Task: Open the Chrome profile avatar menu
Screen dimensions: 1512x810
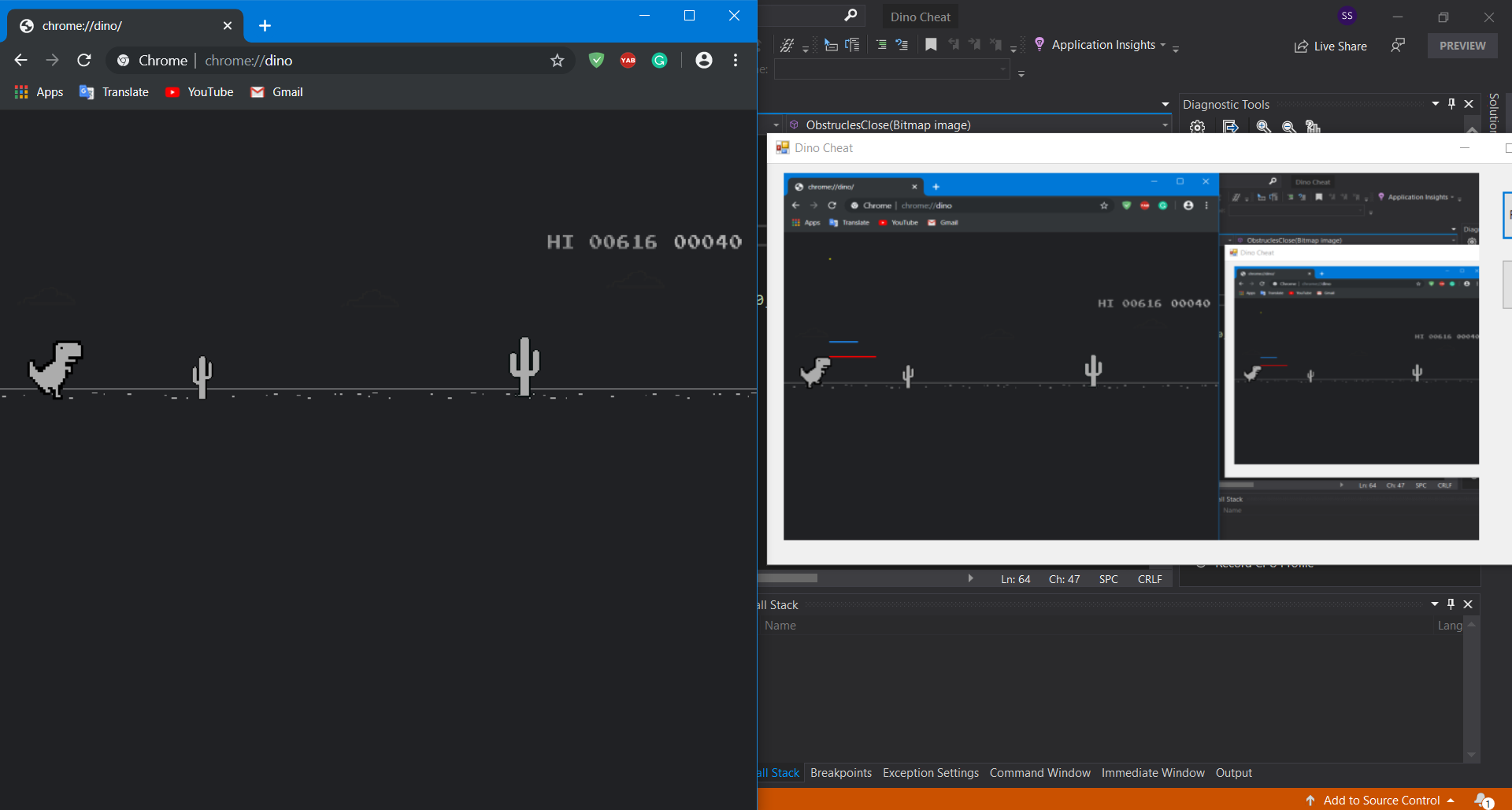Action: (704, 60)
